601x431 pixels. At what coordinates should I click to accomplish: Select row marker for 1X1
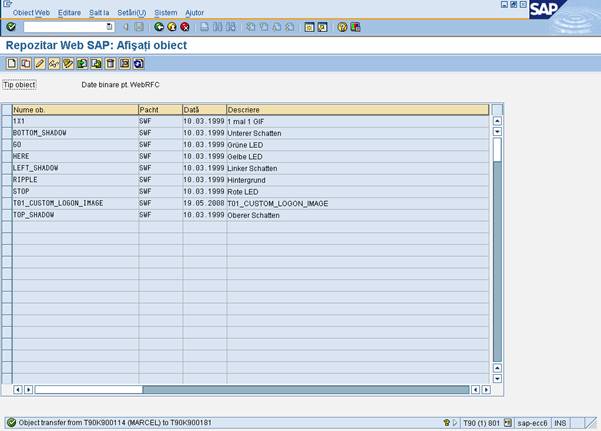pos(7,121)
